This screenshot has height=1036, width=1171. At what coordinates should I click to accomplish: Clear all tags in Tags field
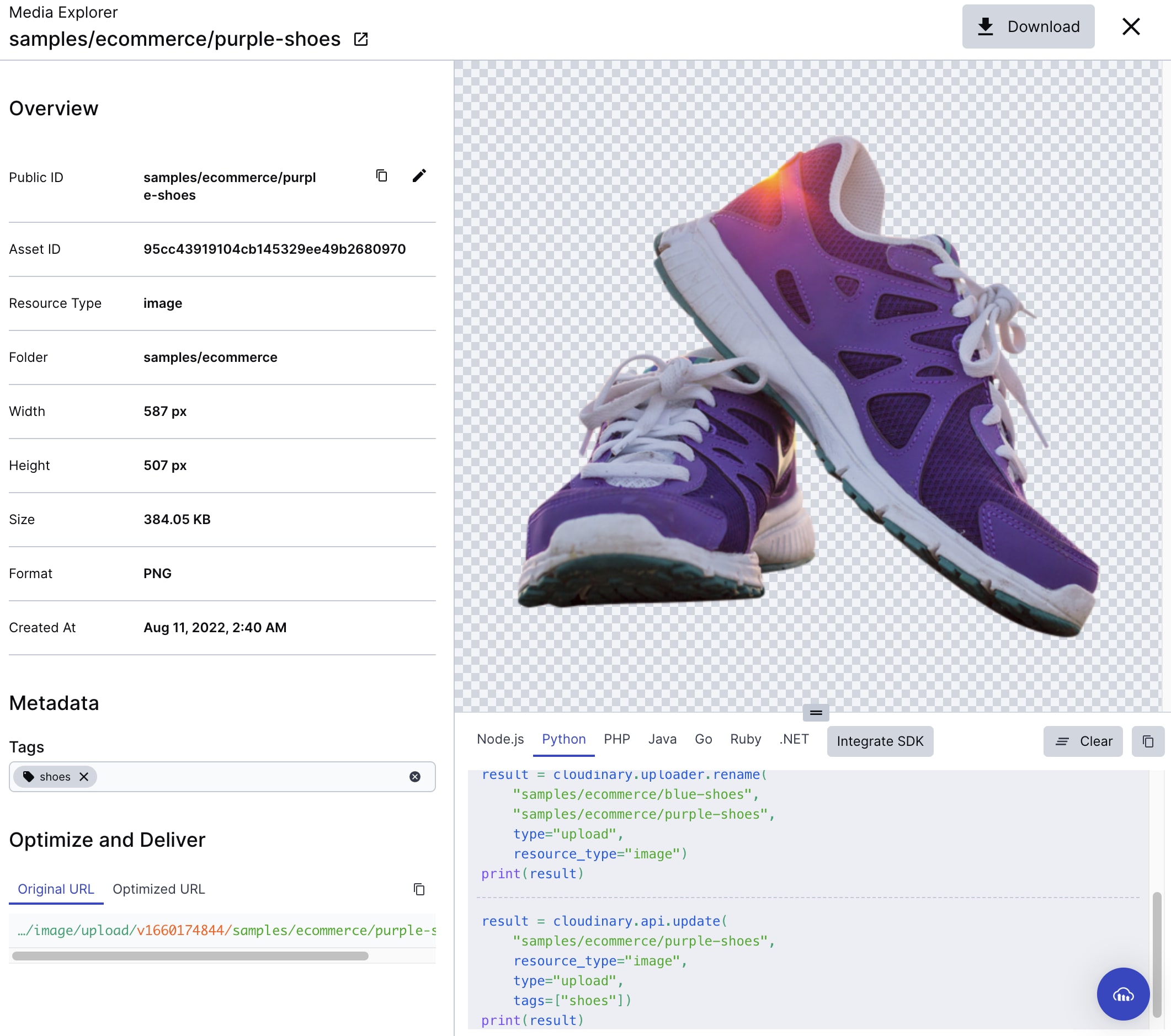pos(415,777)
